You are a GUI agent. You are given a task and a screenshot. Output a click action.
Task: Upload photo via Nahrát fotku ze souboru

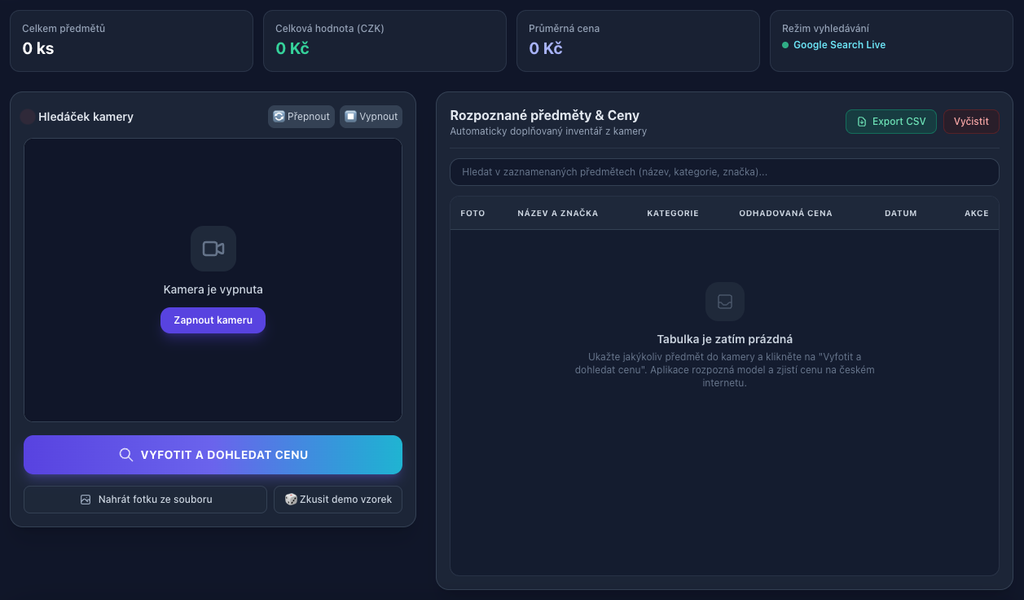click(x=145, y=499)
